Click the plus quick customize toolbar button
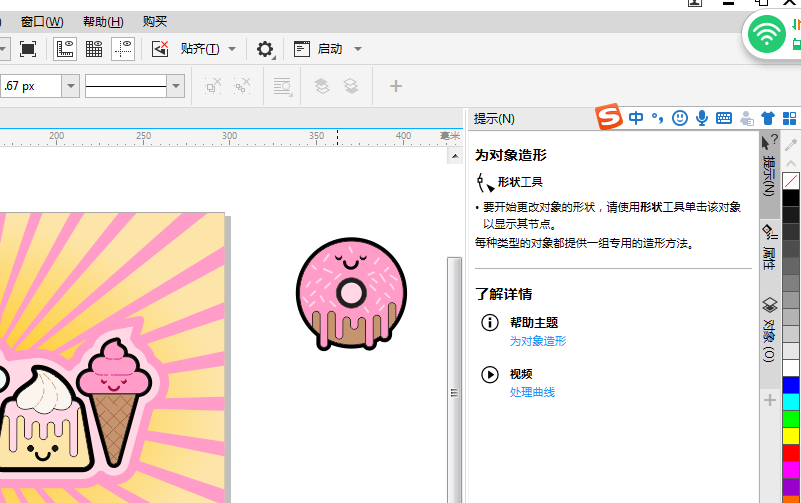The image size is (801, 503). pos(395,86)
